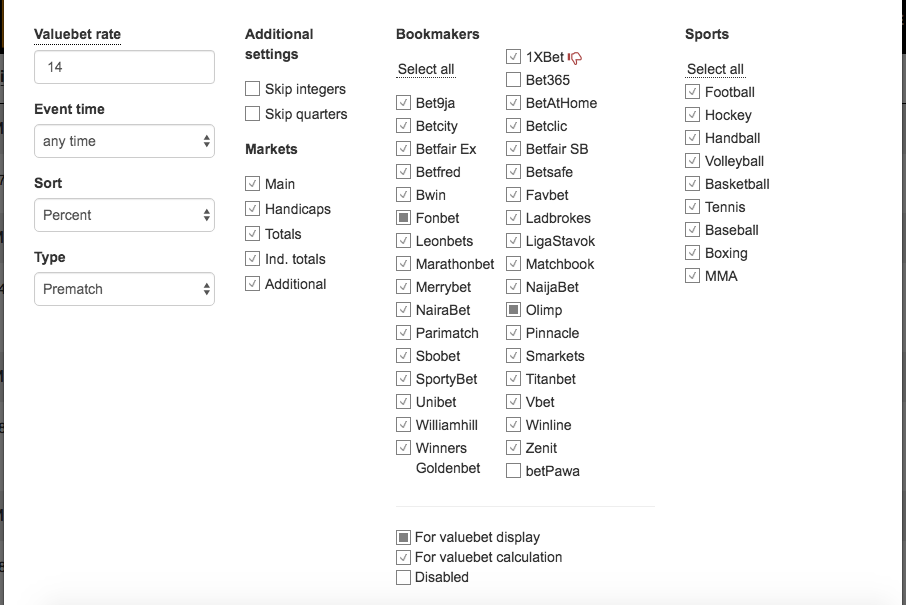The image size is (906, 605).
Task: Open the Type dropdown set to Prematch
Action: pos(124,289)
